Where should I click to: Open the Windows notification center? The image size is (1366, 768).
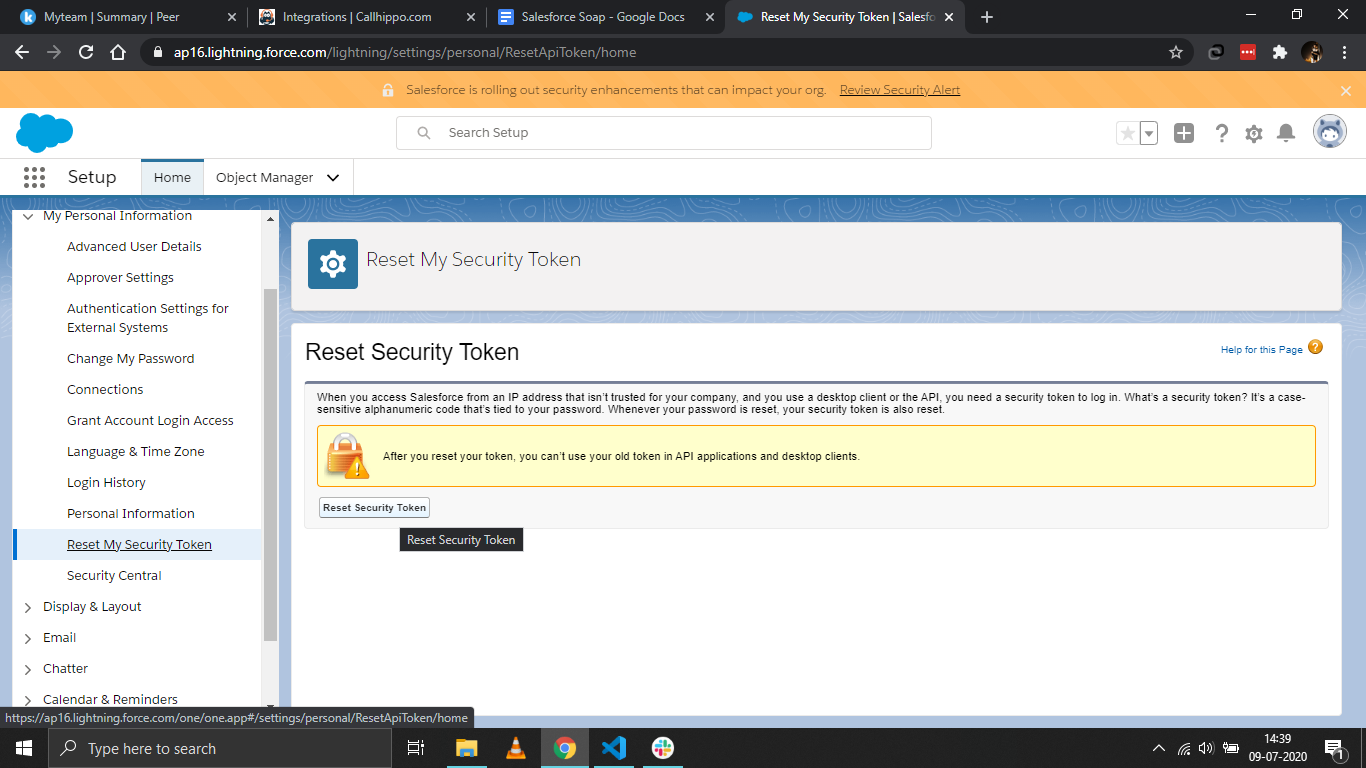coord(1334,748)
